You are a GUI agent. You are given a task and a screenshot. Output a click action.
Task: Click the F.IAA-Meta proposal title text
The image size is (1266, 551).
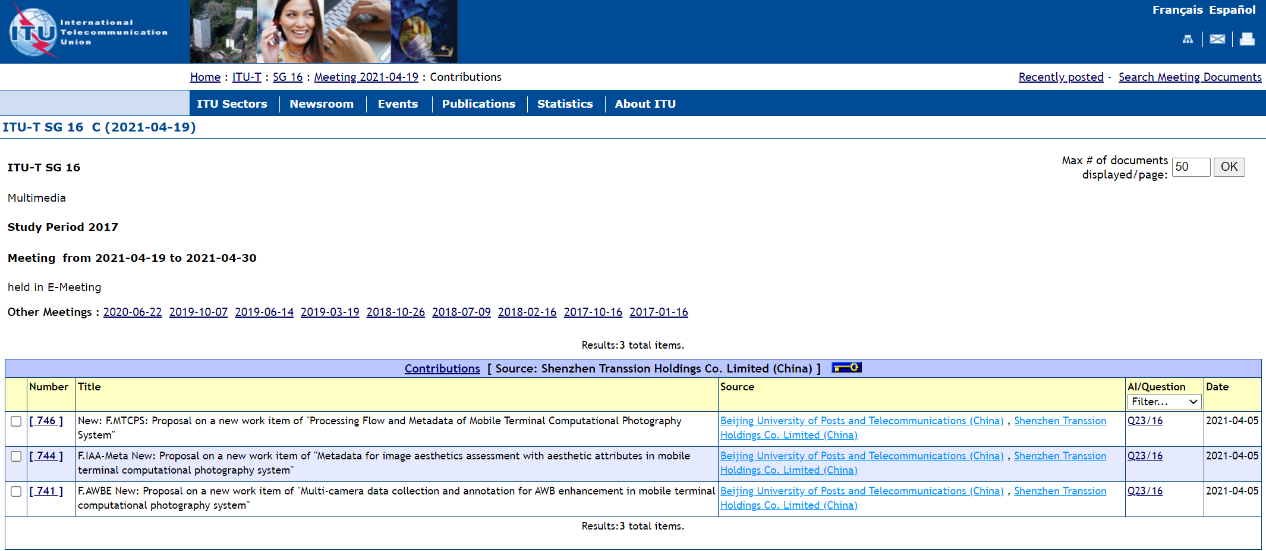[384, 463]
